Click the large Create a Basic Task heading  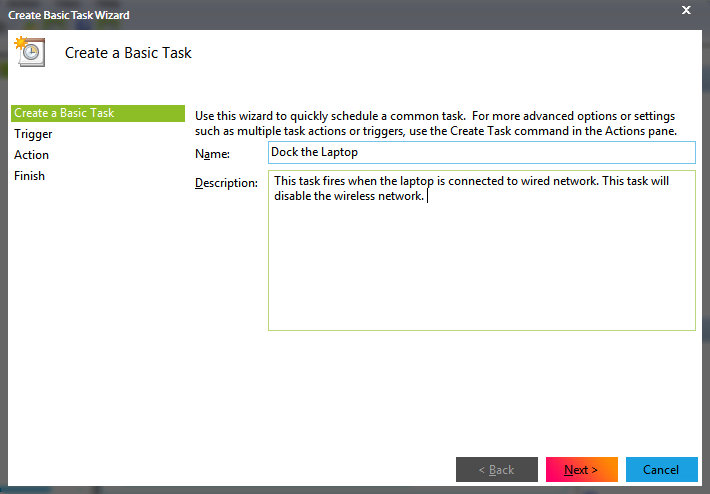pos(128,53)
